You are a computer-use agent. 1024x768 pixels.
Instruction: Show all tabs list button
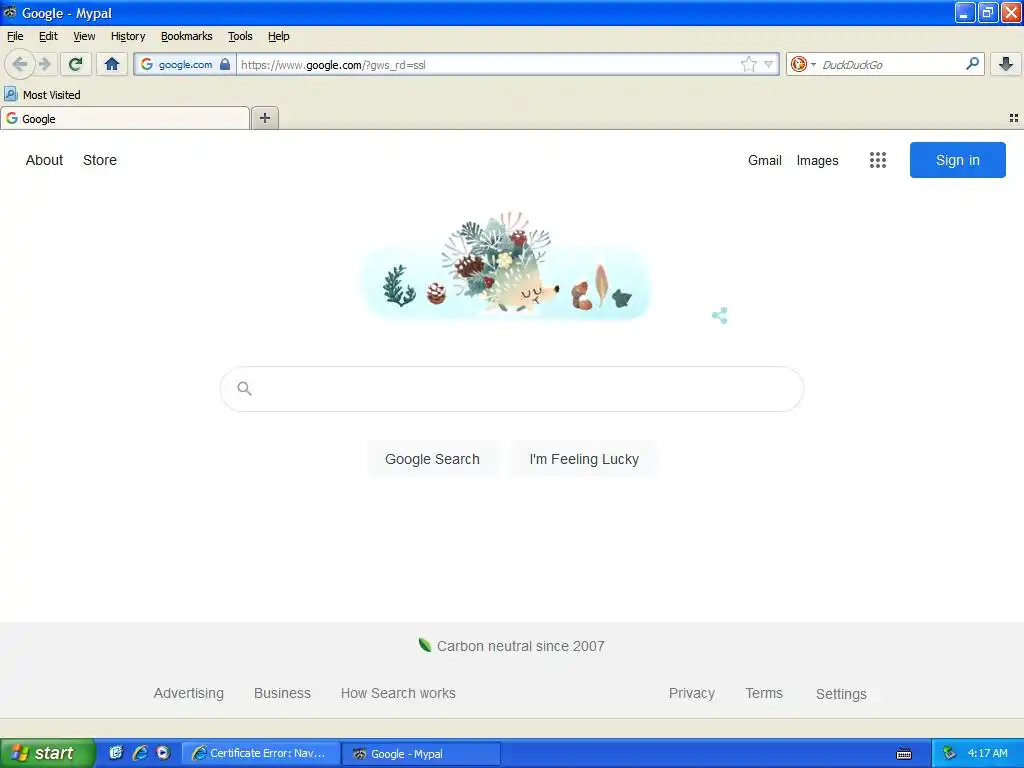pos(1014,118)
